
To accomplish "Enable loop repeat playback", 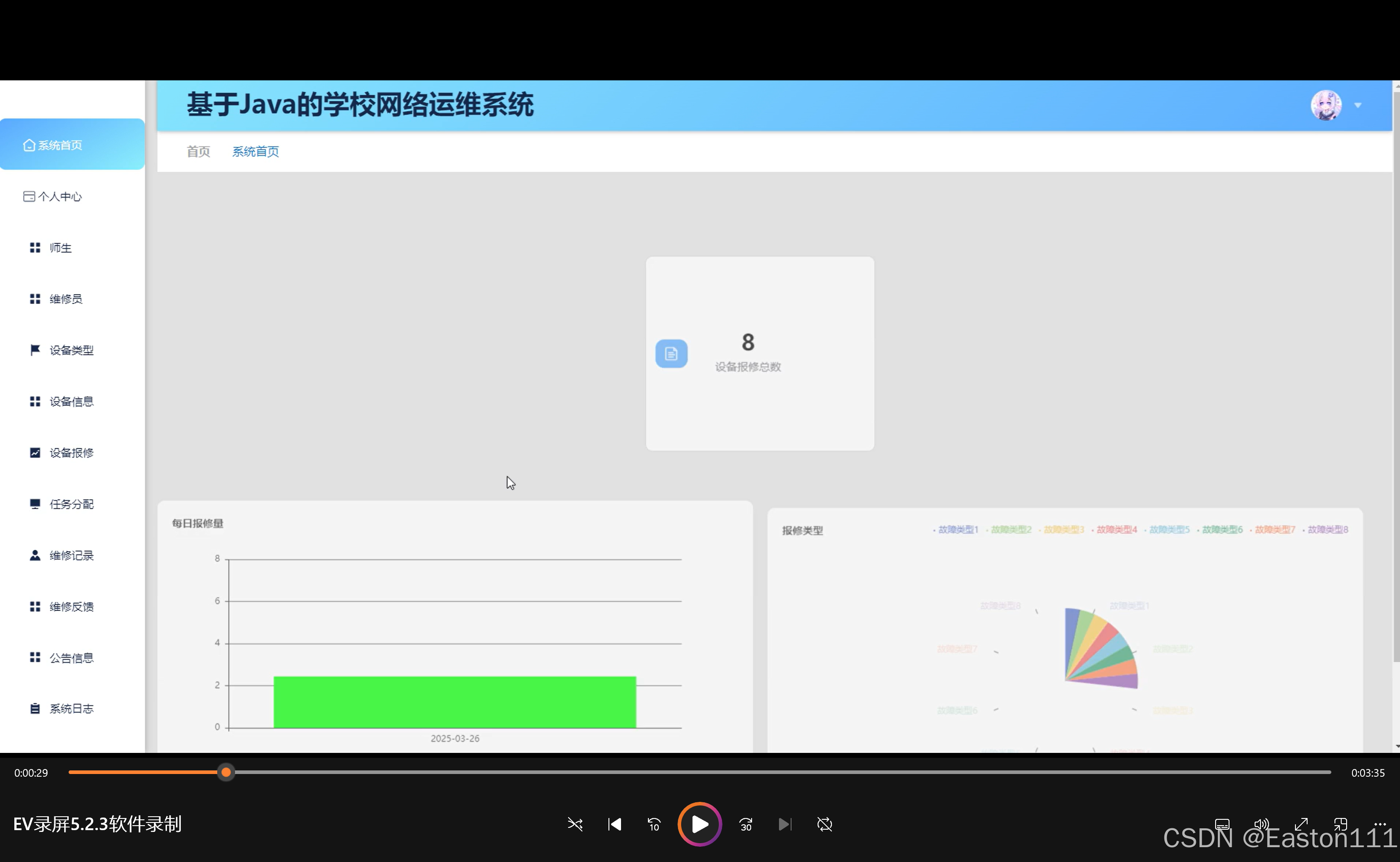I will pos(824,824).
